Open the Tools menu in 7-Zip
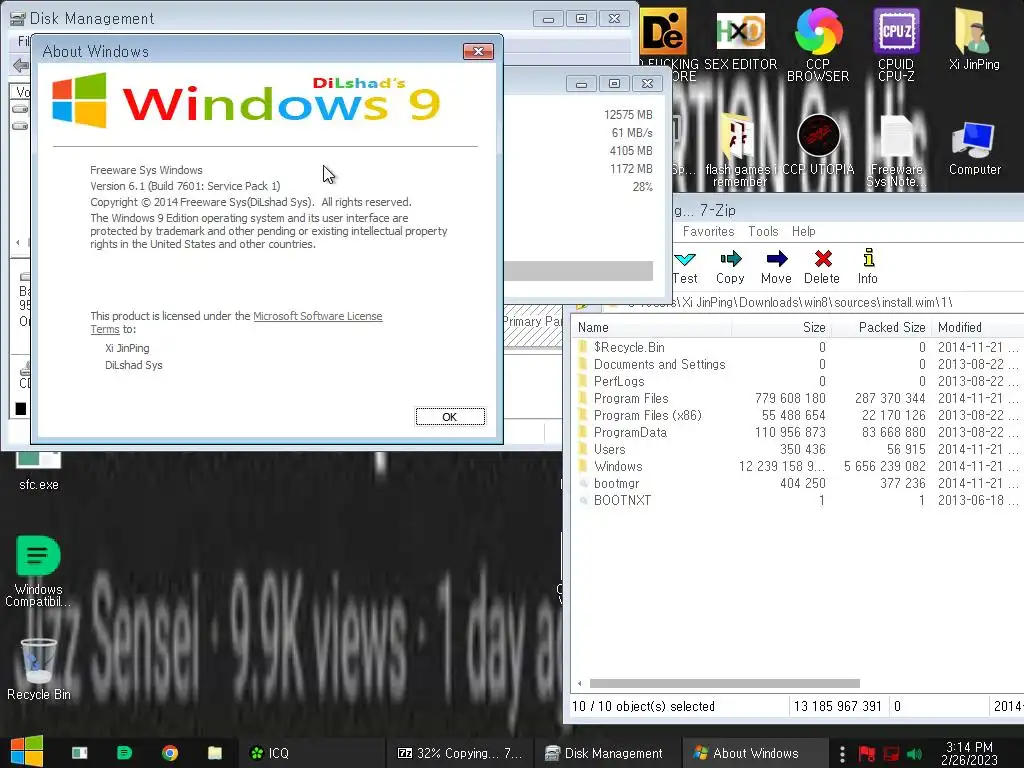 click(x=763, y=231)
